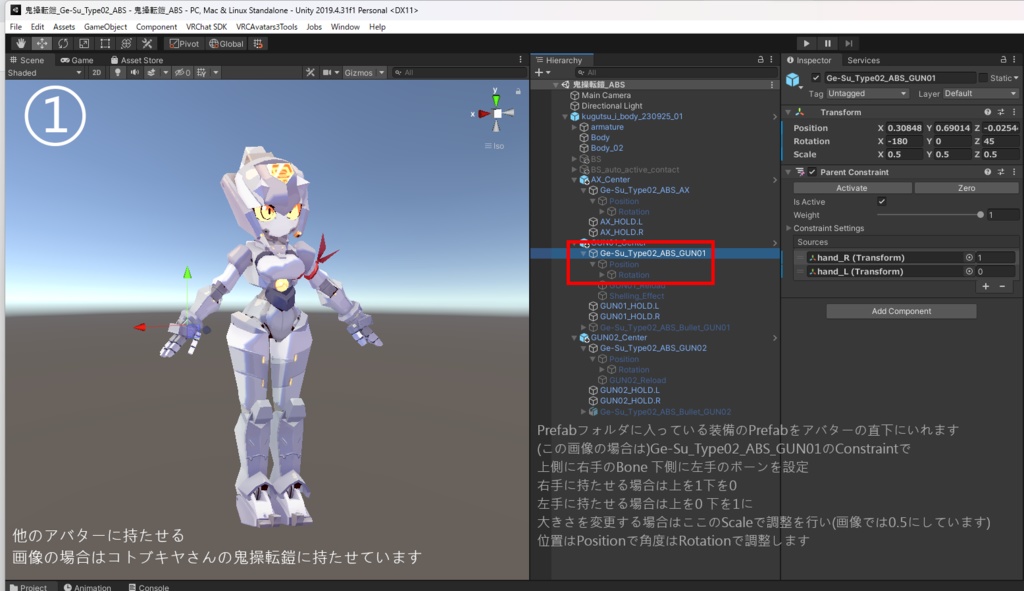Click the Add Component button
1024x591 pixels.
[x=899, y=310]
